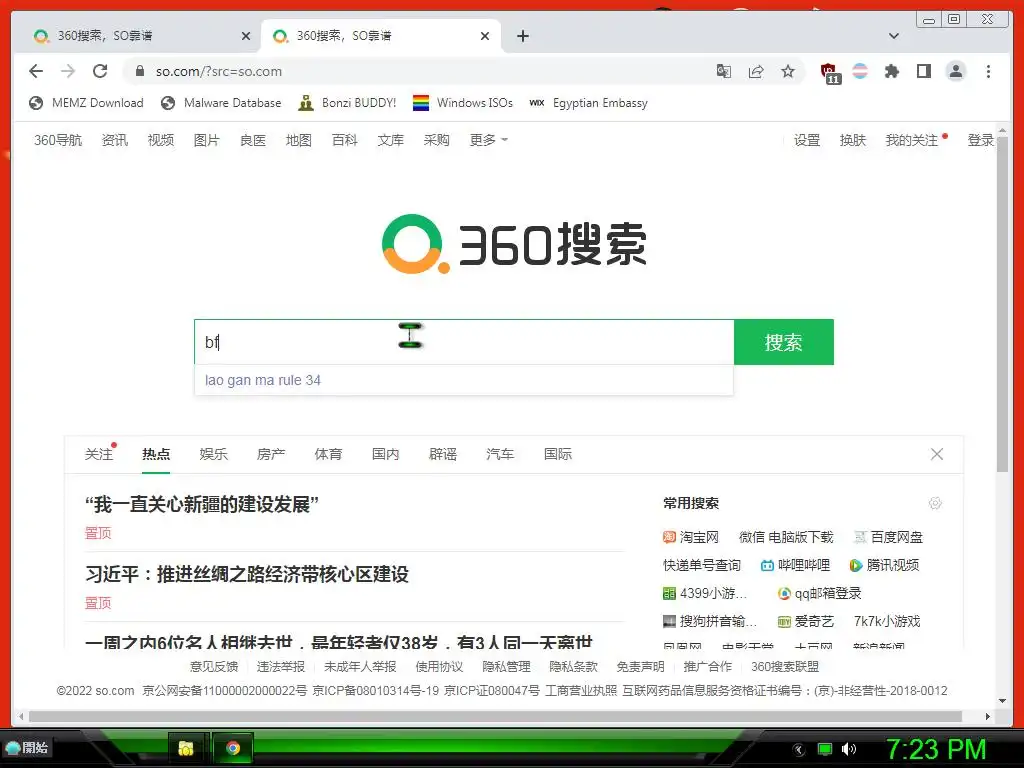This screenshot has width=1024, height=768.
Task: Open the 腾讯视频 quick link
Action: [884, 565]
